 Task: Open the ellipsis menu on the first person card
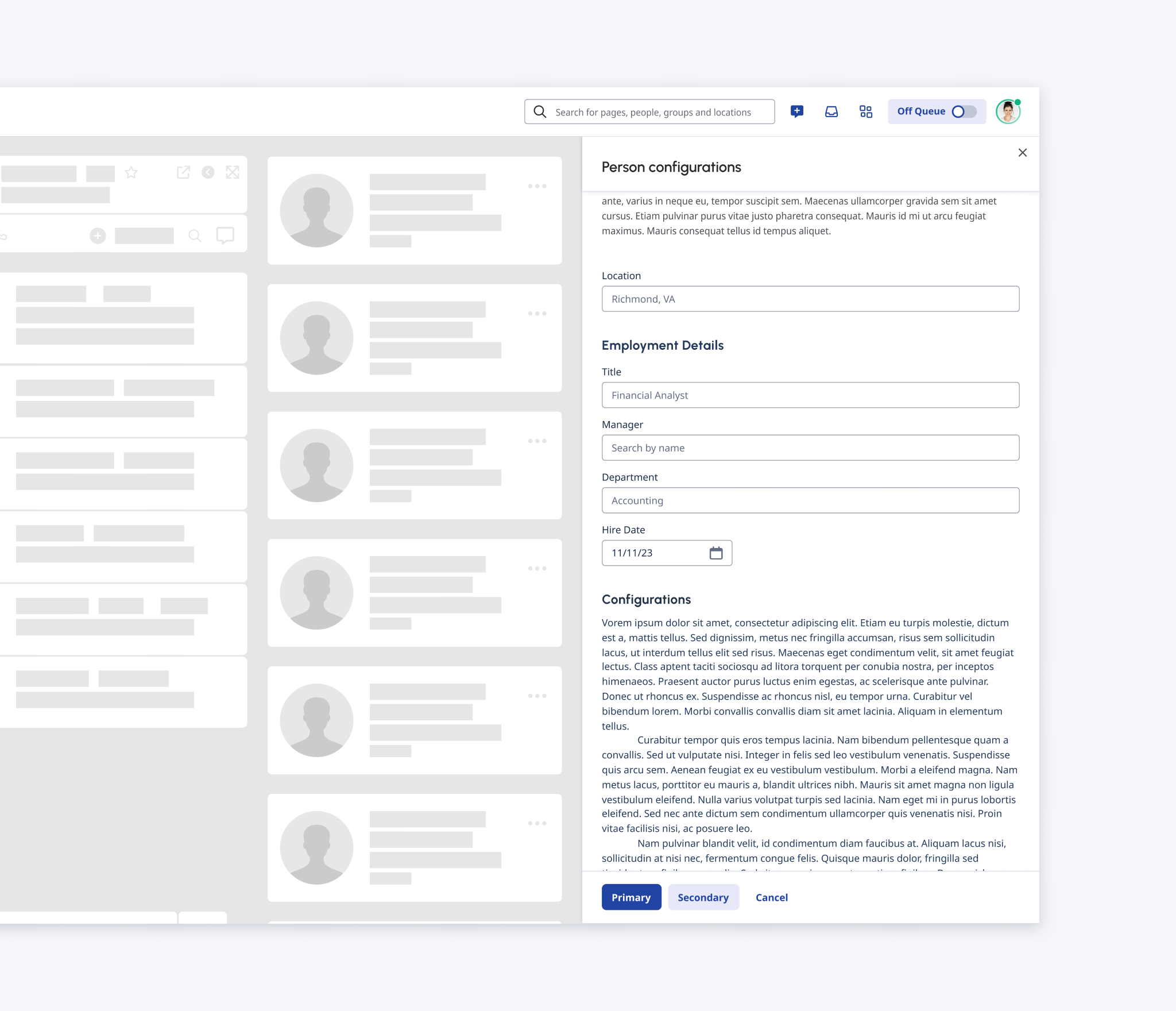[x=537, y=185]
